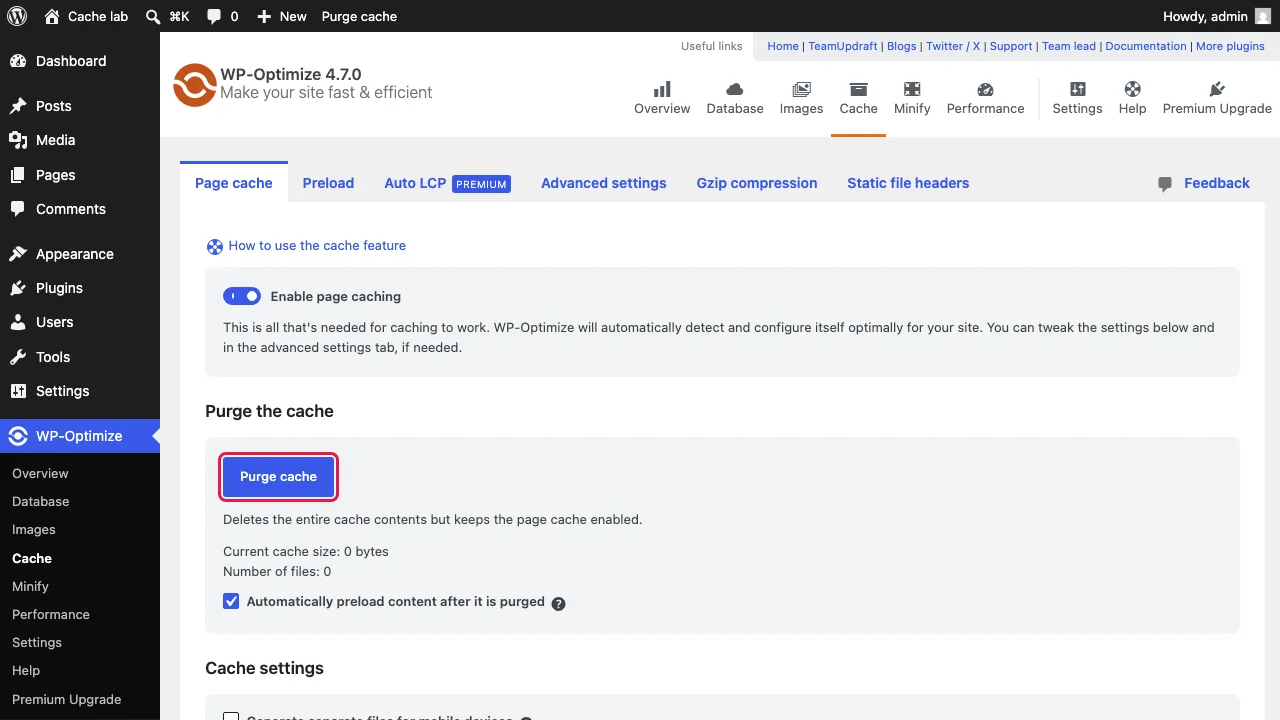This screenshot has width=1280, height=720.
Task: Open the command palette search icon
Action: coord(153,16)
